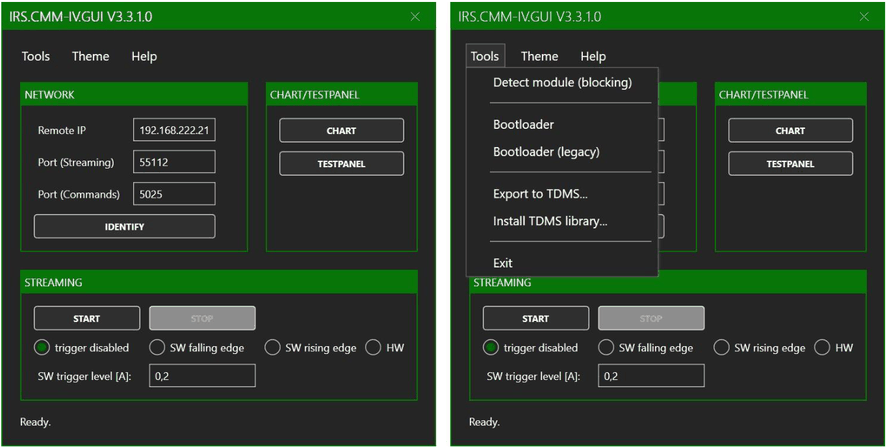Open Theme menu in left window
The height and width of the screenshot is (447, 887).
pyautogui.click(x=91, y=56)
